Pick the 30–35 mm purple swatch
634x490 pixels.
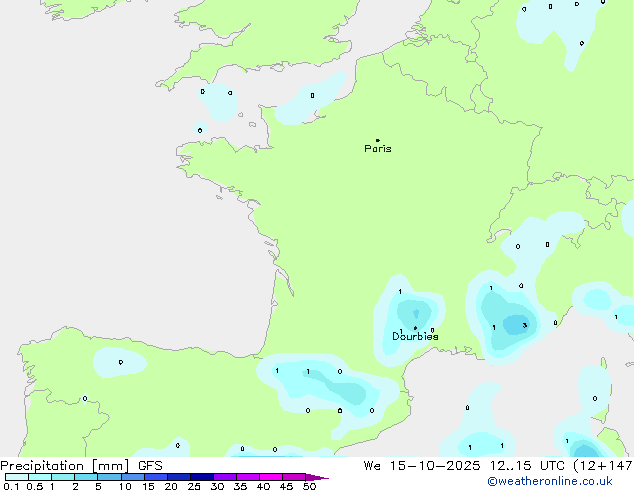pos(225,477)
